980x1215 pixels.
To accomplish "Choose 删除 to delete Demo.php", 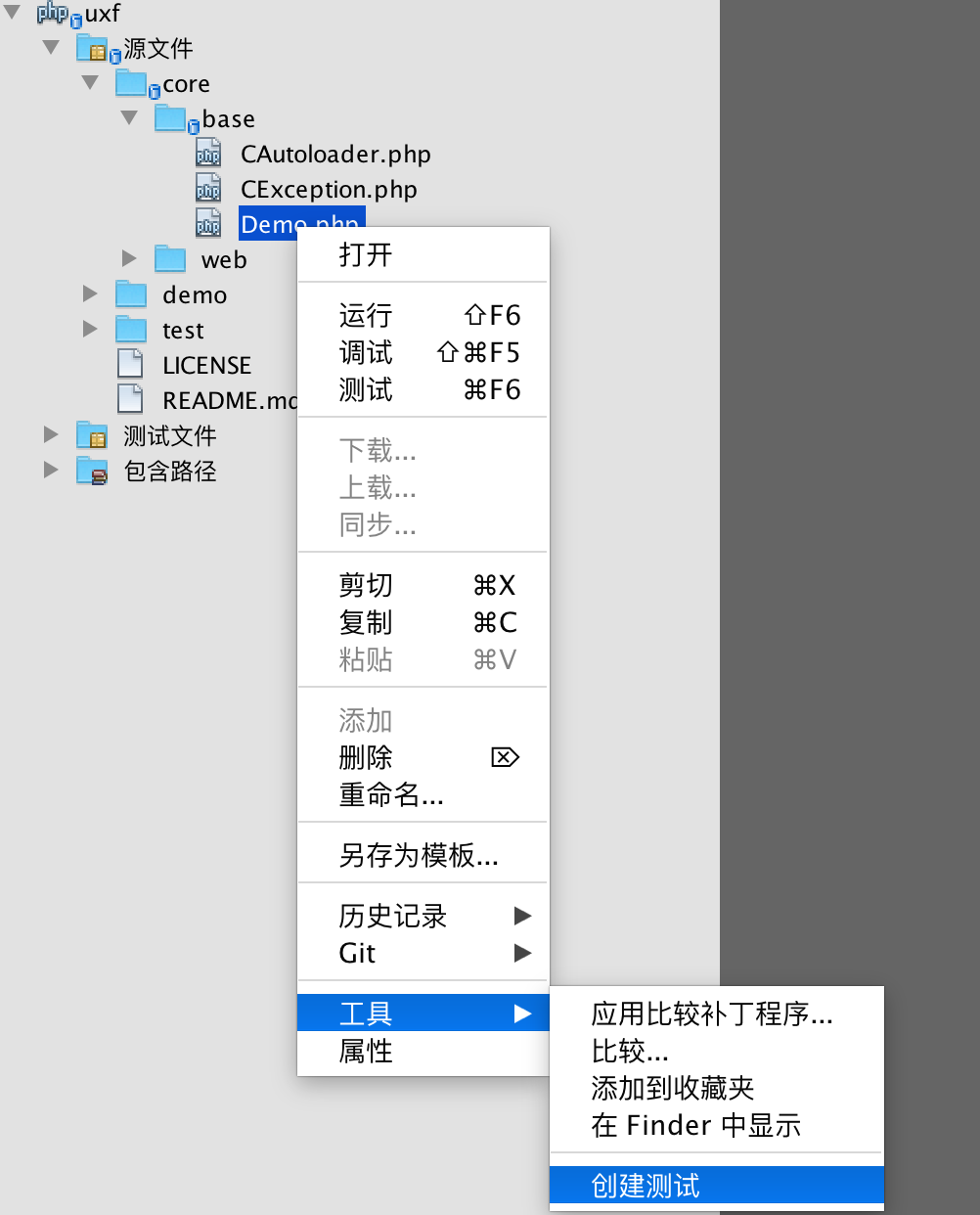I will [423, 757].
